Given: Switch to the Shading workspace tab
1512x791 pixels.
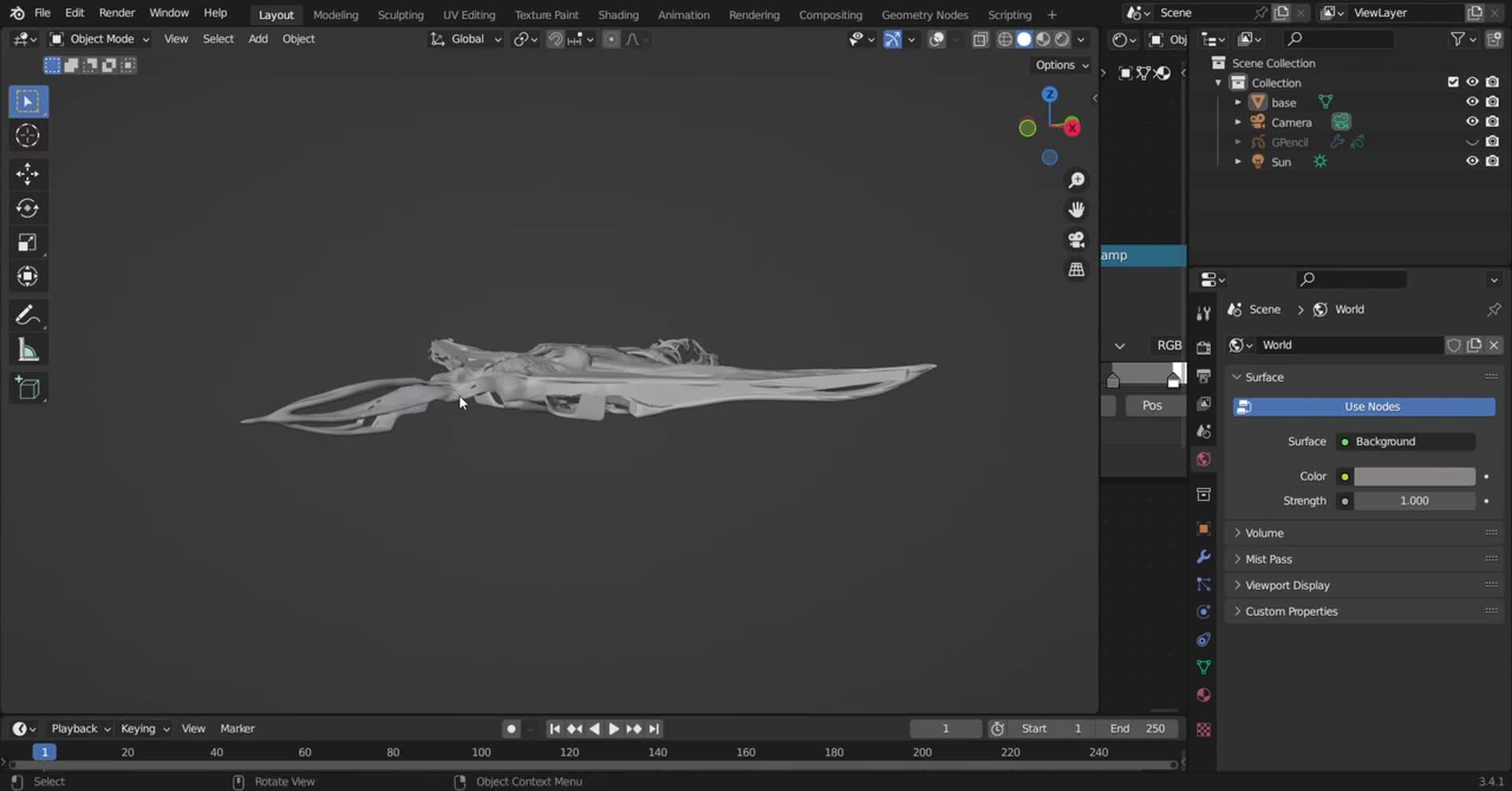Looking at the screenshot, I should click(617, 14).
